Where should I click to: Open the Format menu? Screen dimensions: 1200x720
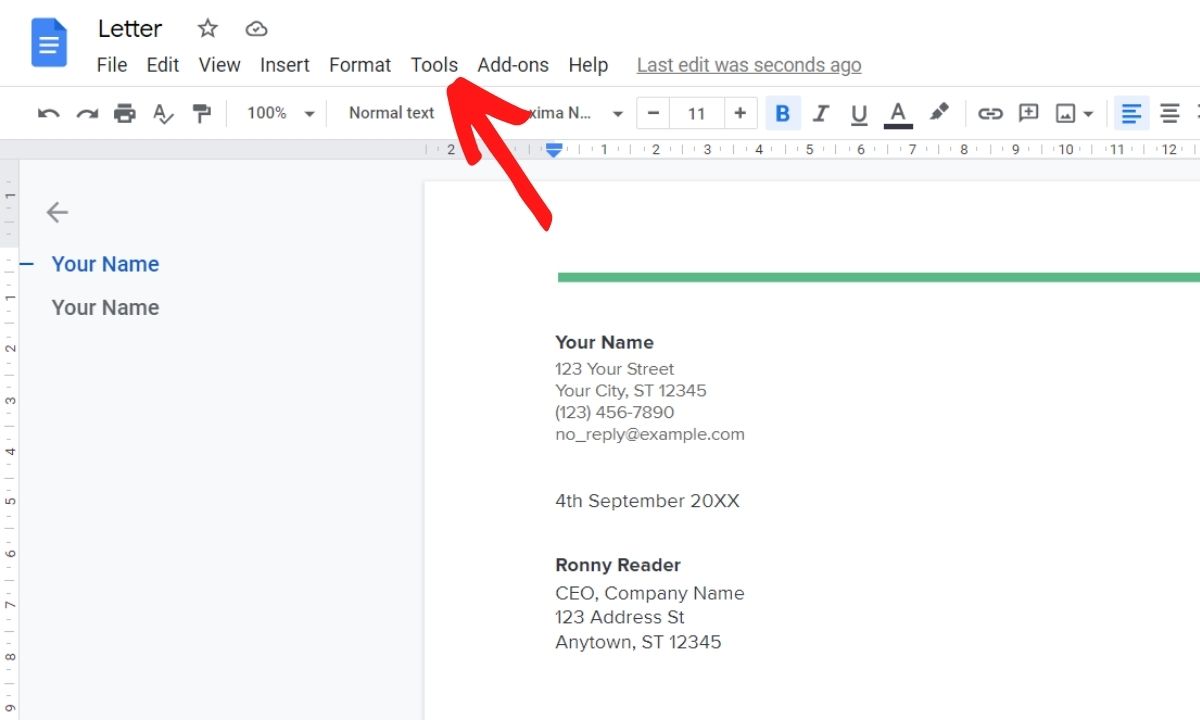[x=360, y=65]
